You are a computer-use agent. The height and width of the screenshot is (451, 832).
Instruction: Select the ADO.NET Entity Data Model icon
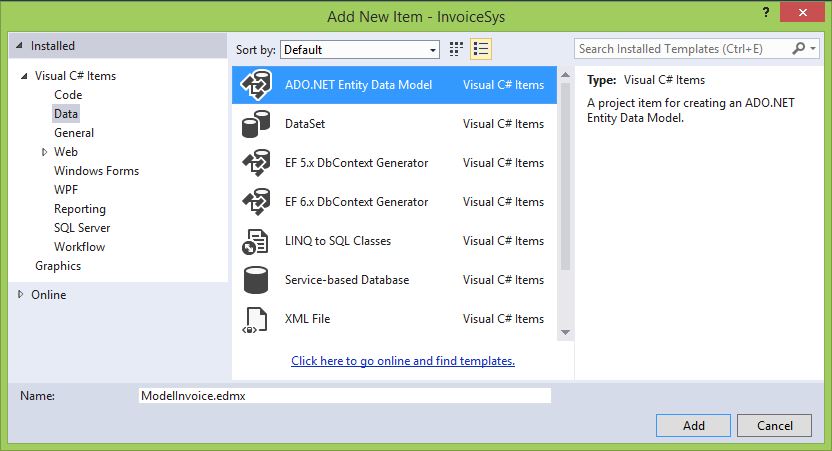tap(256, 85)
